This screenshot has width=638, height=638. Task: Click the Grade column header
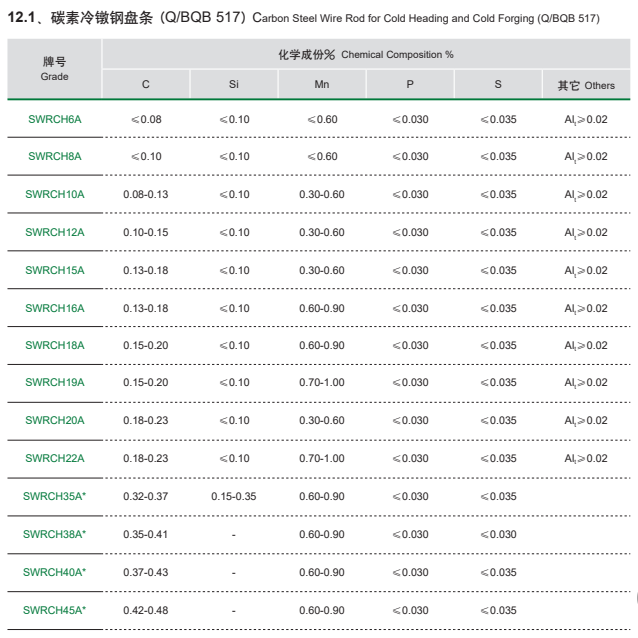tap(55, 69)
